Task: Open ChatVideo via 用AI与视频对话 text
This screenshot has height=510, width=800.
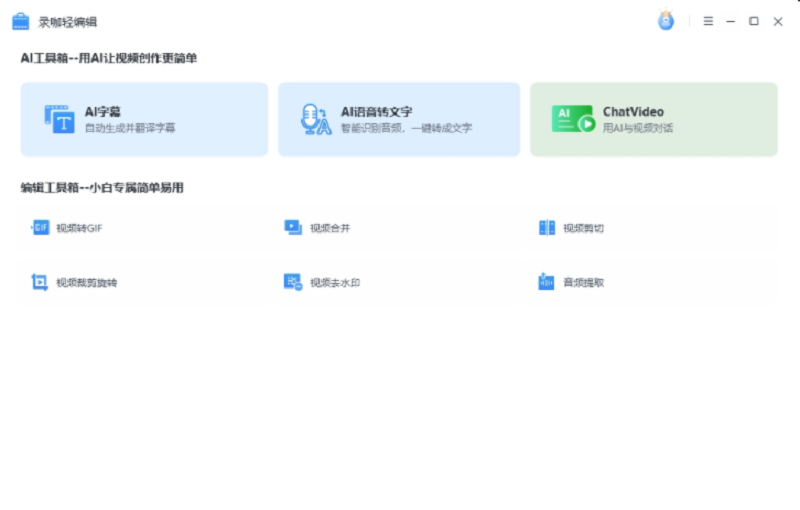Action: [x=637, y=128]
